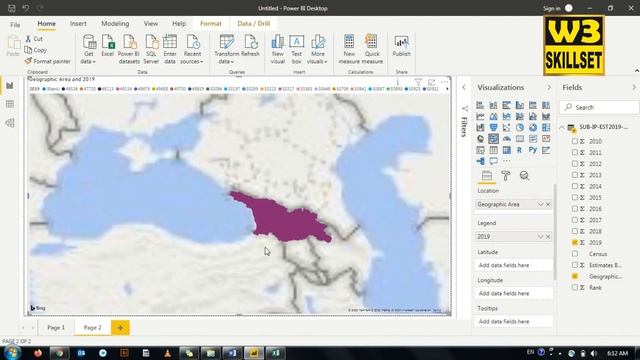The height and width of the screenshot is (360, 640).
Task: Check the 2013 field
Action: click(575, 175)
